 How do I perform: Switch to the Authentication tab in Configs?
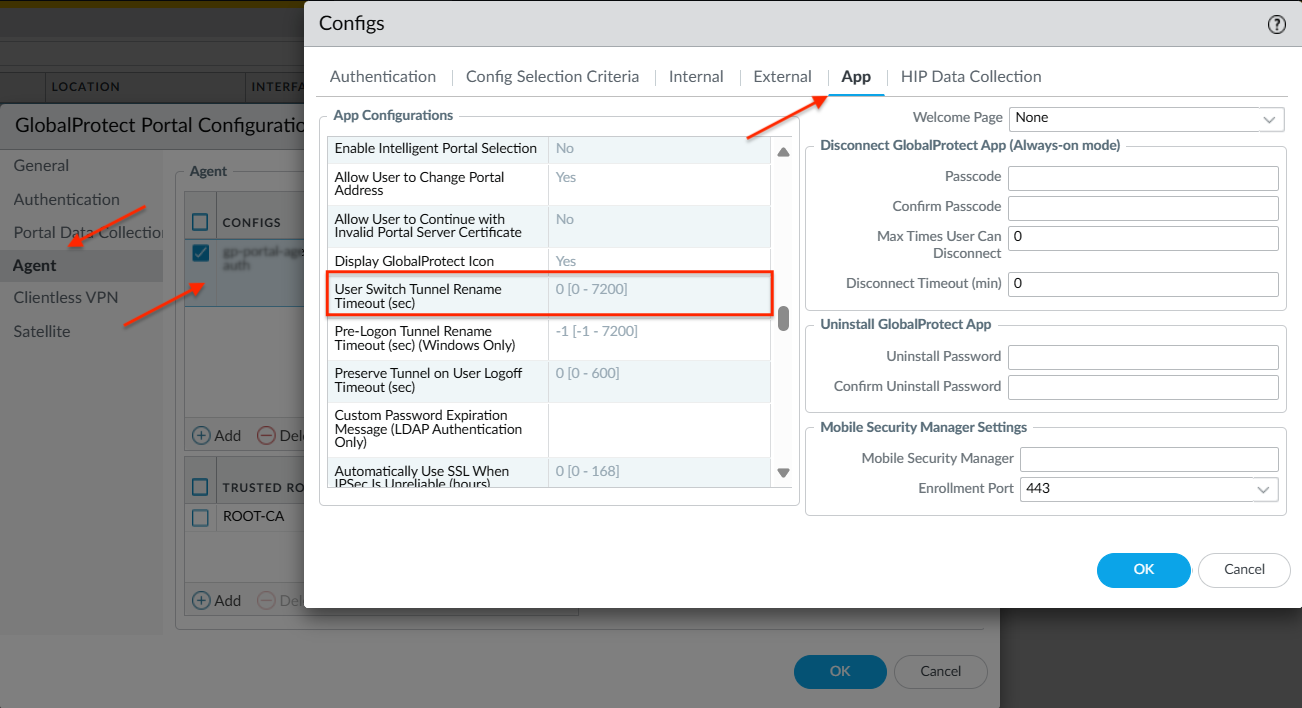[x=383, y=77]
